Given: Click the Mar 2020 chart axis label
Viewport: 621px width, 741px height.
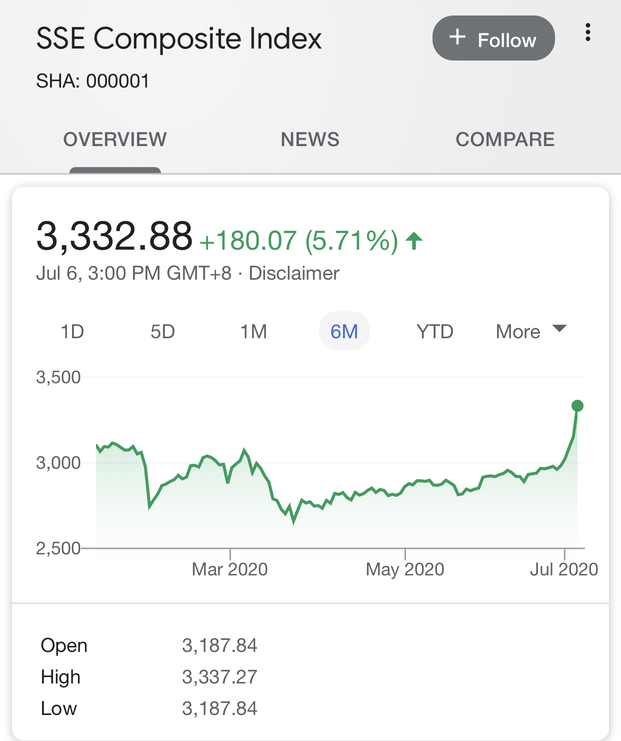Looking at the screenshot, I should [230, 570].
